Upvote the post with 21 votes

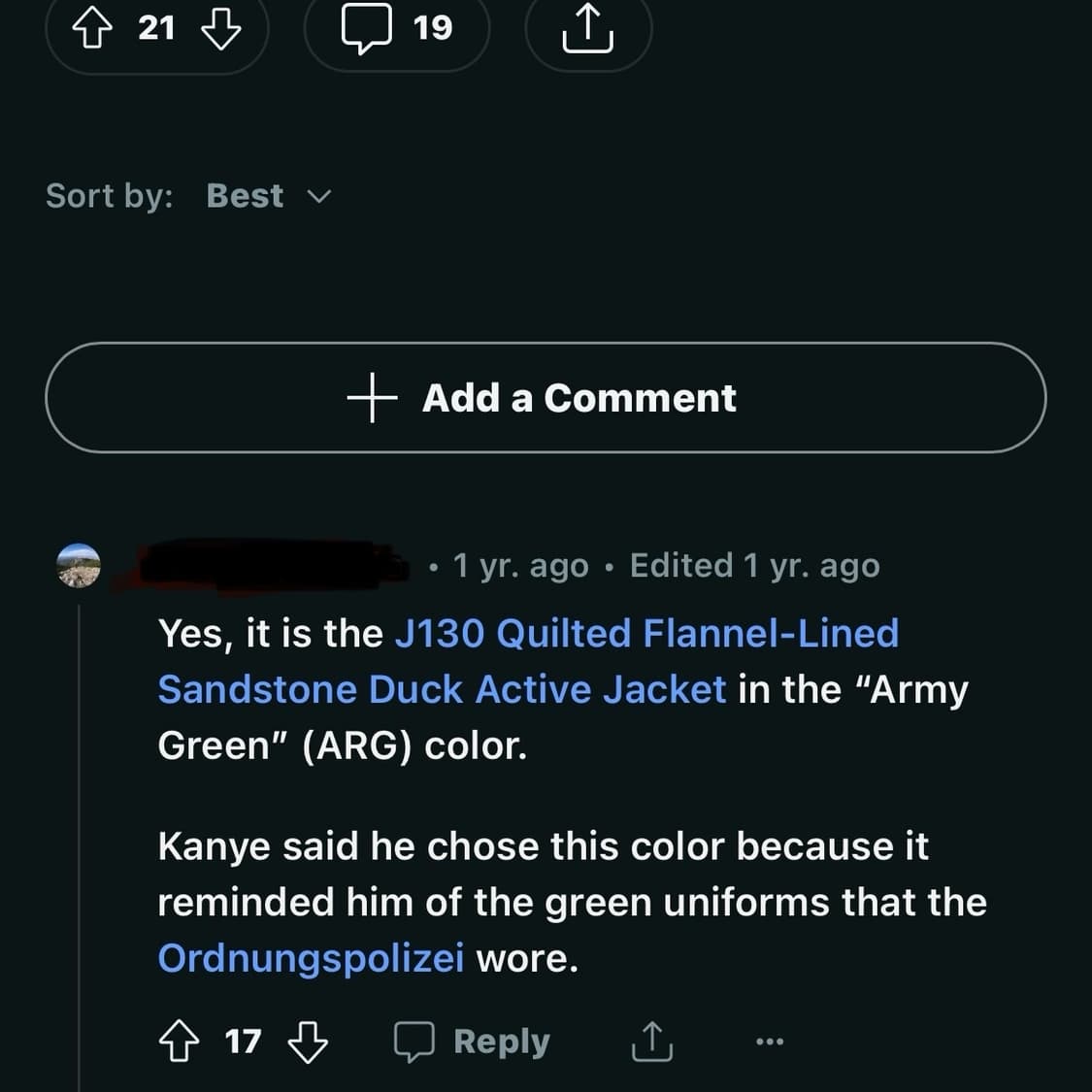(92, 29)
